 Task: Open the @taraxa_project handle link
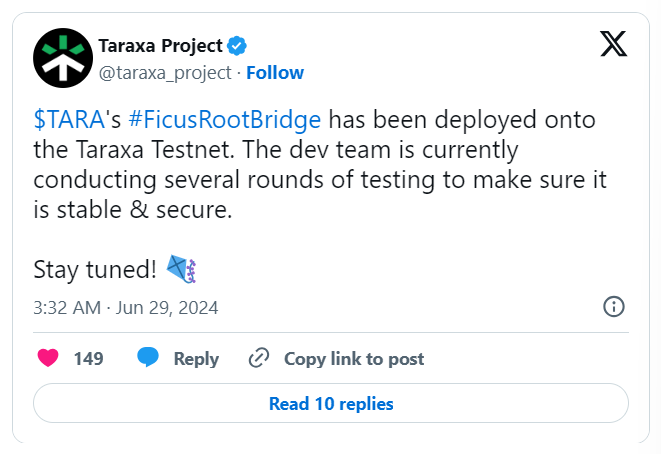(x=165, y=73)
